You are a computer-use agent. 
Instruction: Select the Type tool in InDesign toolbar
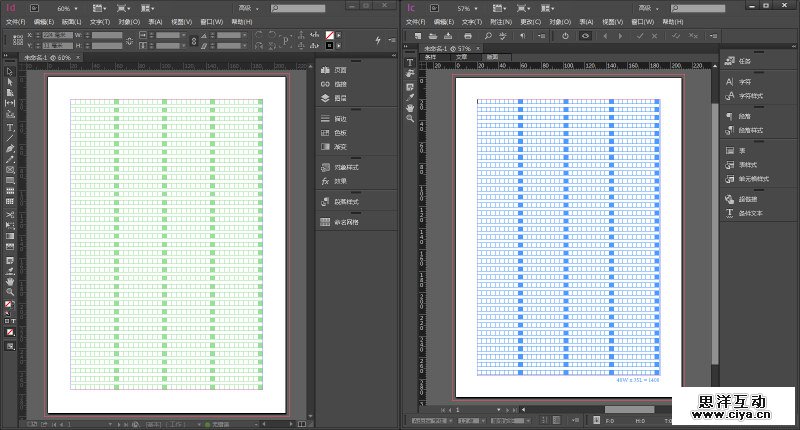click(10, 128)
